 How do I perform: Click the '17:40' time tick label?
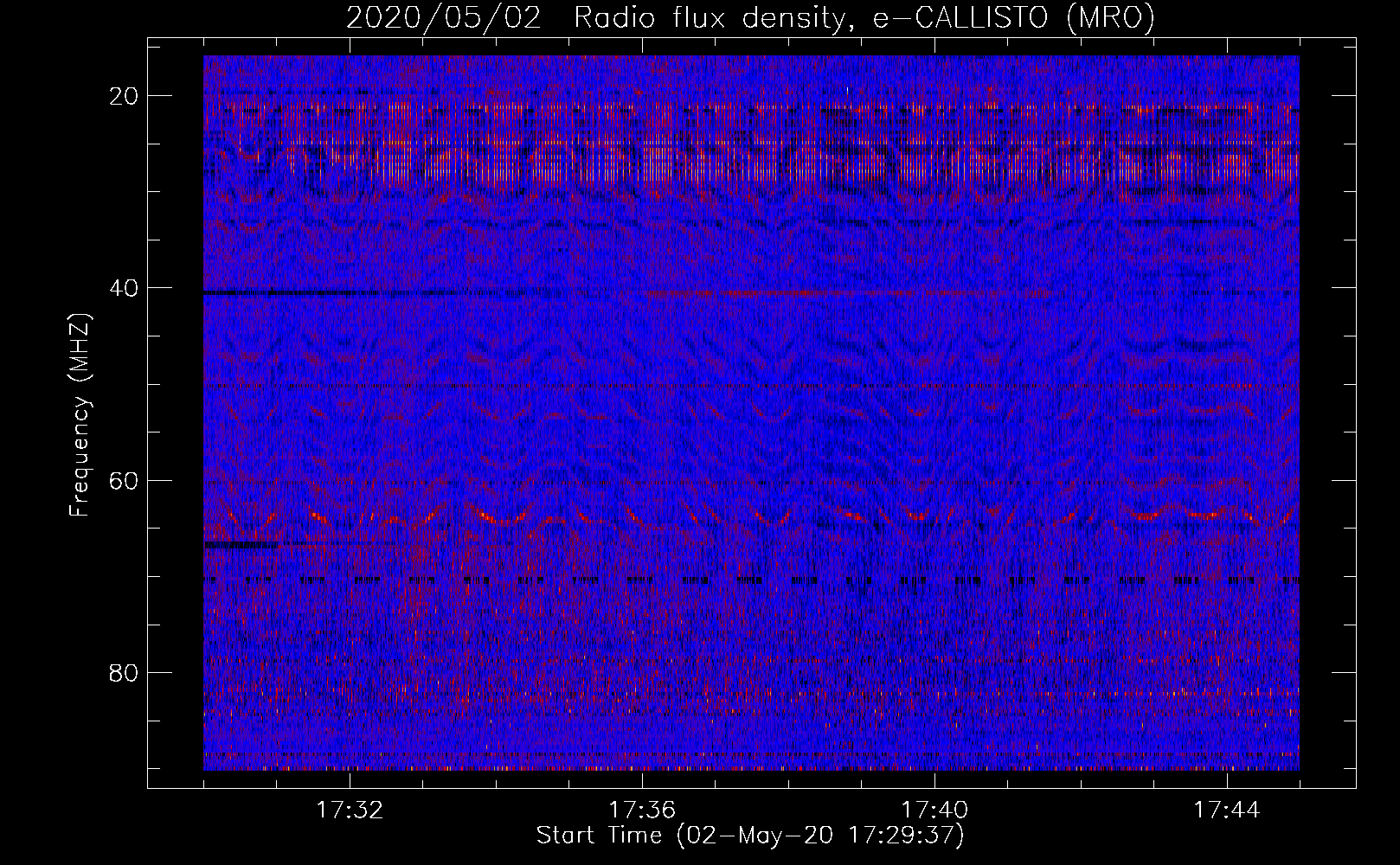(x=934, y=811)
